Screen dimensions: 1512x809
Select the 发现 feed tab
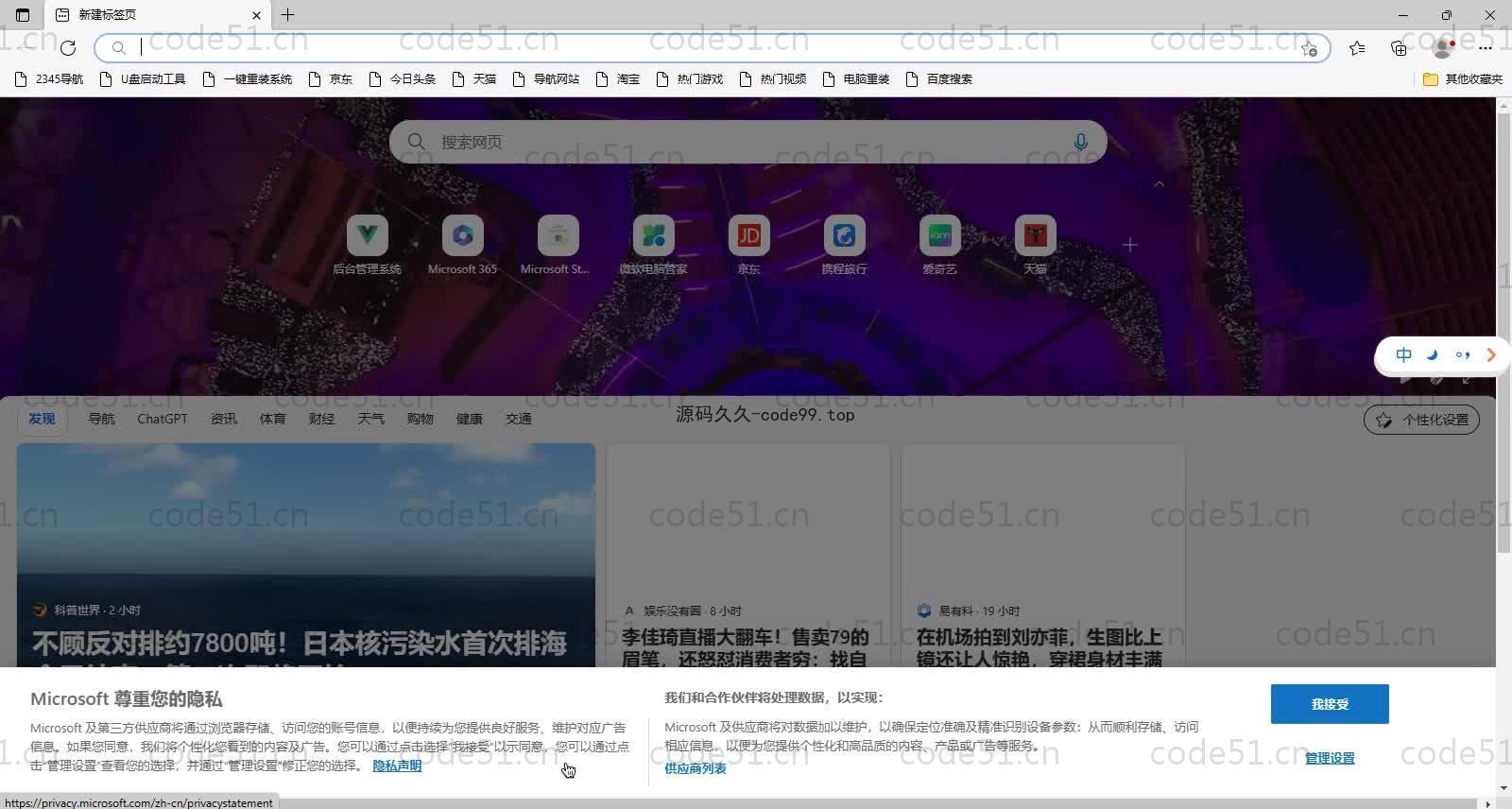tap(42, 419)
